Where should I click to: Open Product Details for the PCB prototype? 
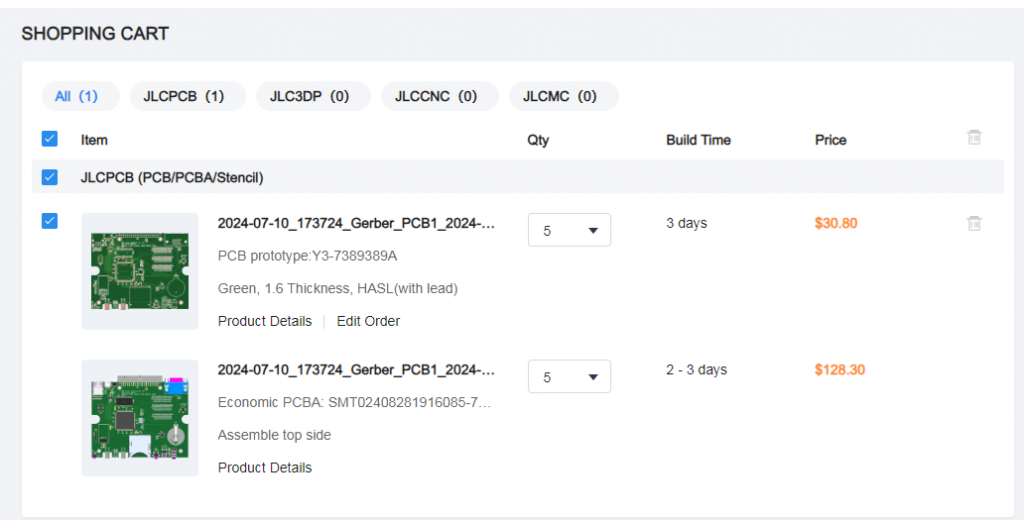(x=264, y=321)
